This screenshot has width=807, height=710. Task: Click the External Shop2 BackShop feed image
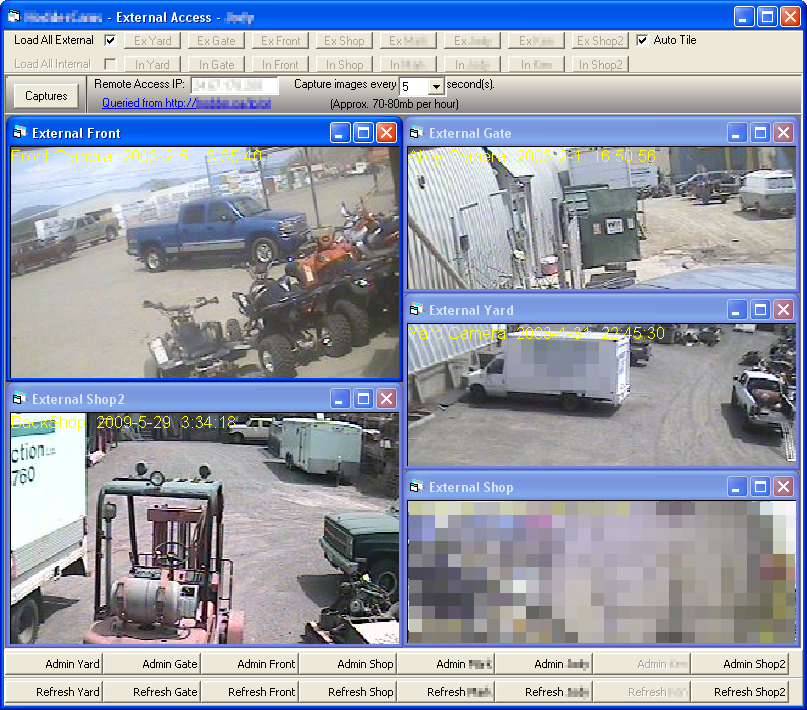click(205, 528)
